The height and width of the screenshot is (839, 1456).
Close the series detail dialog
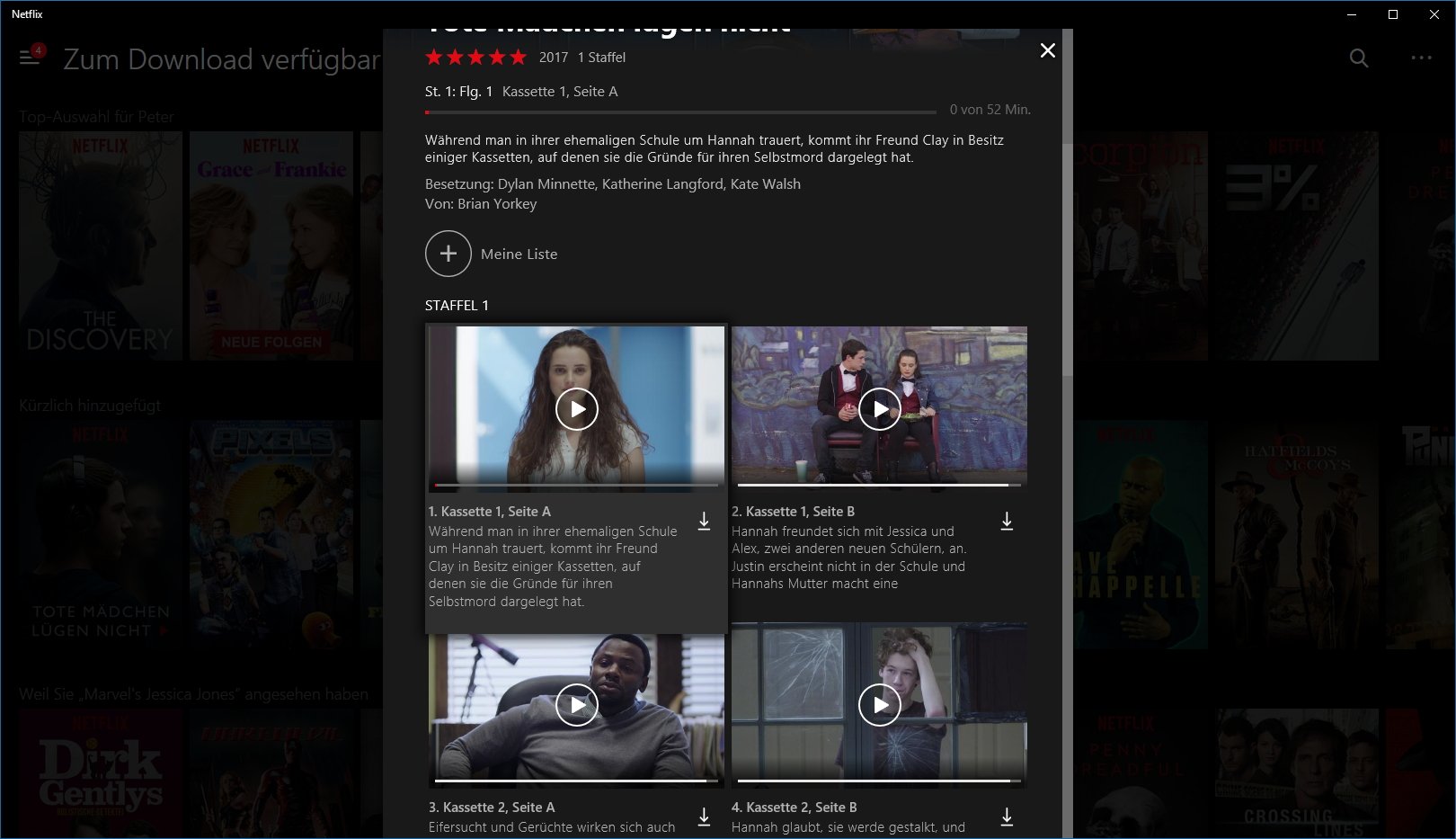tap(1047, 50)
